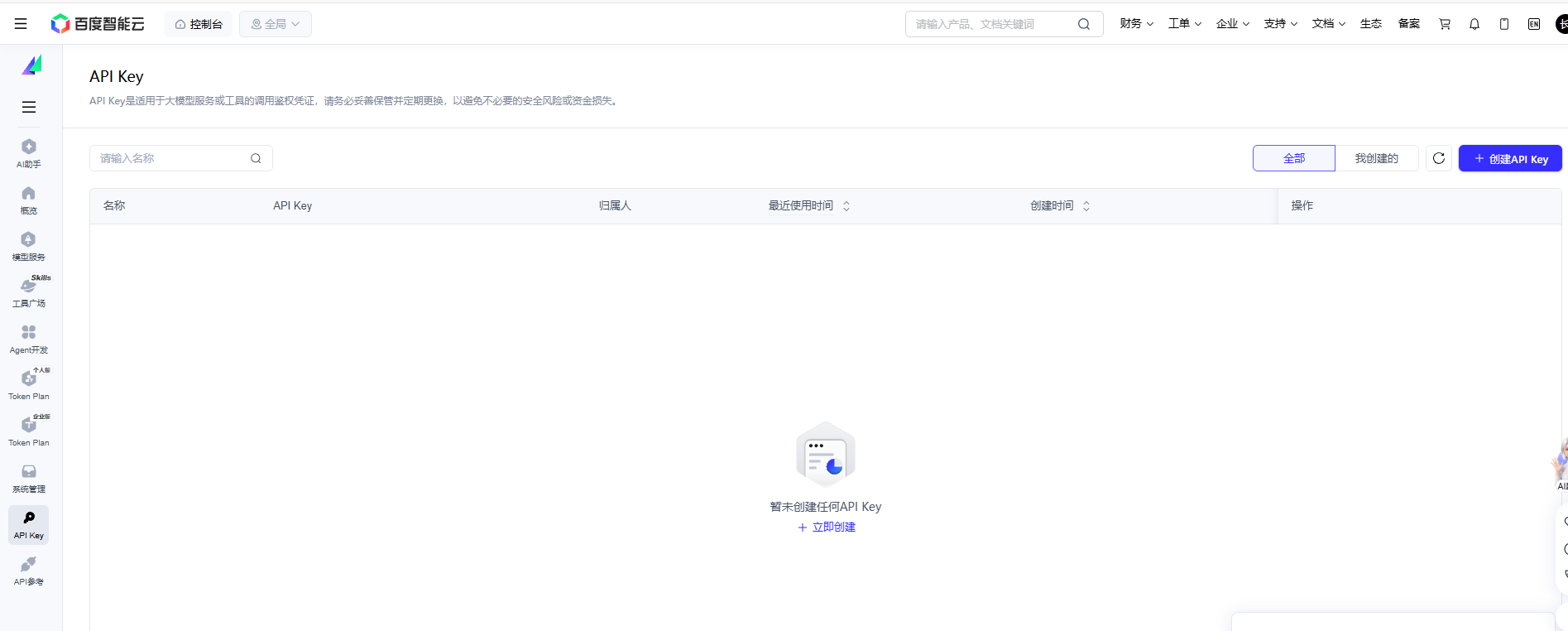Click the API Key column header

point(293,205)
